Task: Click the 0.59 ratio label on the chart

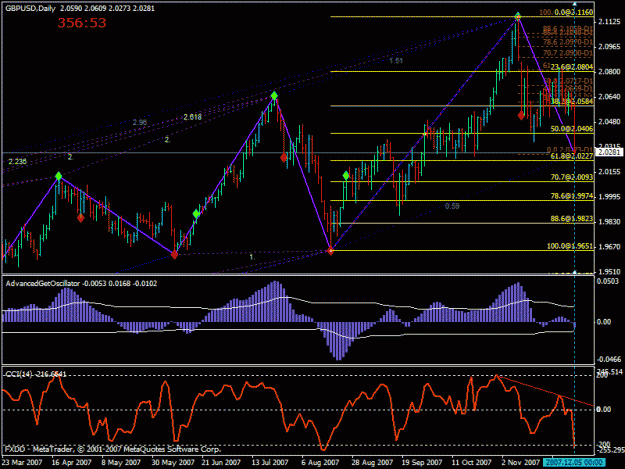Action: coord(452,206)
